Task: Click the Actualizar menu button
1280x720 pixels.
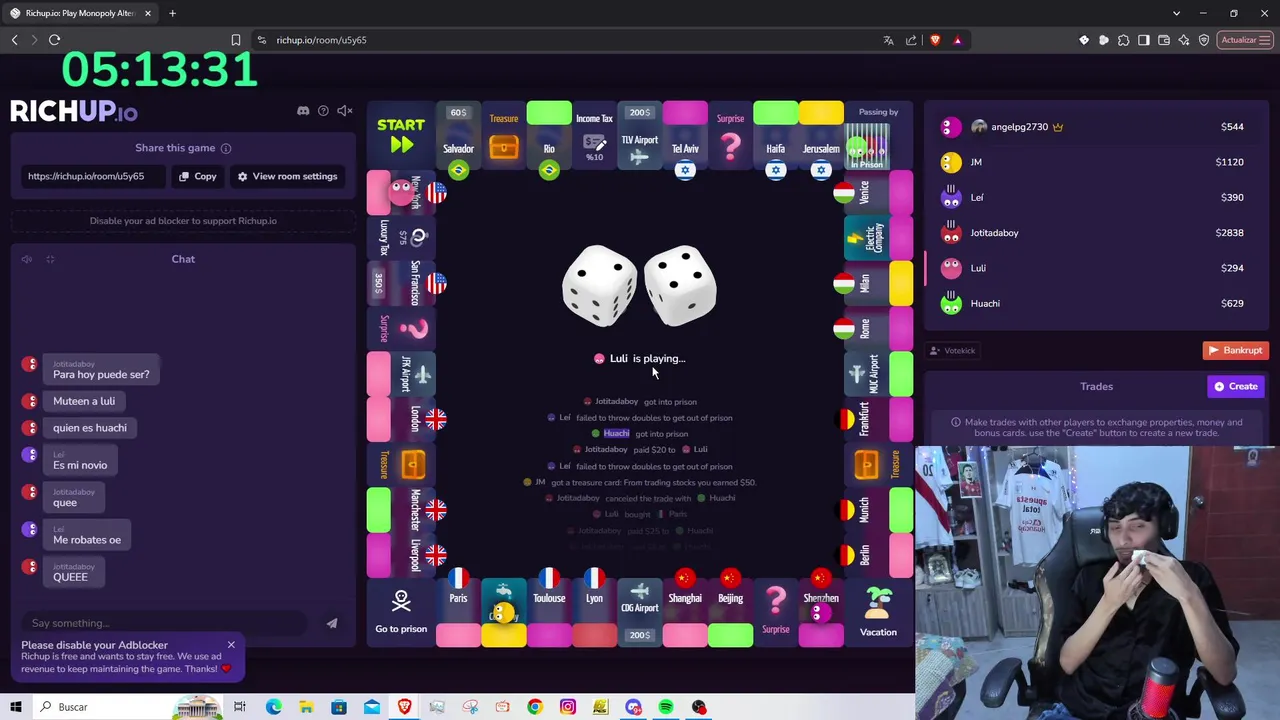Action: (1245, 40)
